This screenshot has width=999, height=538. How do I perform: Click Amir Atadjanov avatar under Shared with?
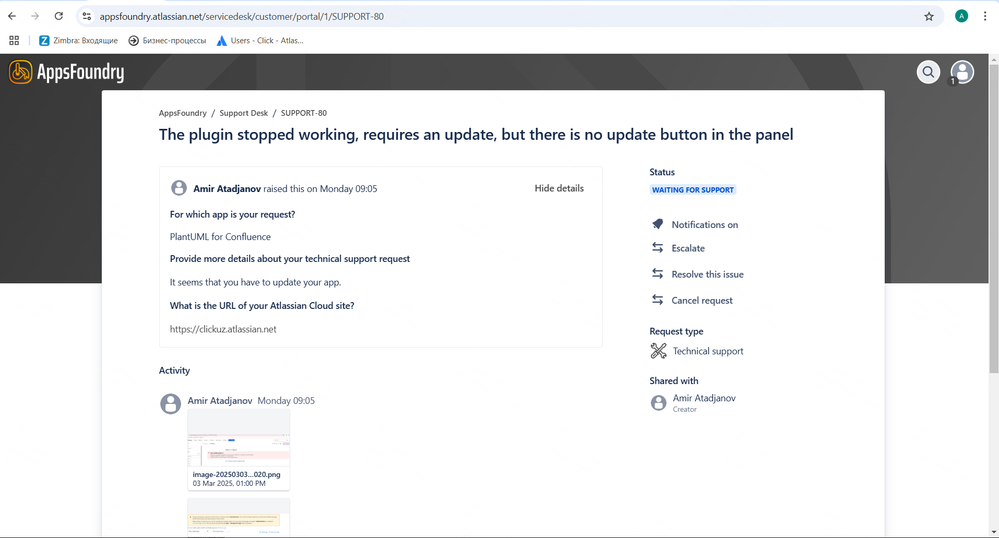tap(658, 403)
